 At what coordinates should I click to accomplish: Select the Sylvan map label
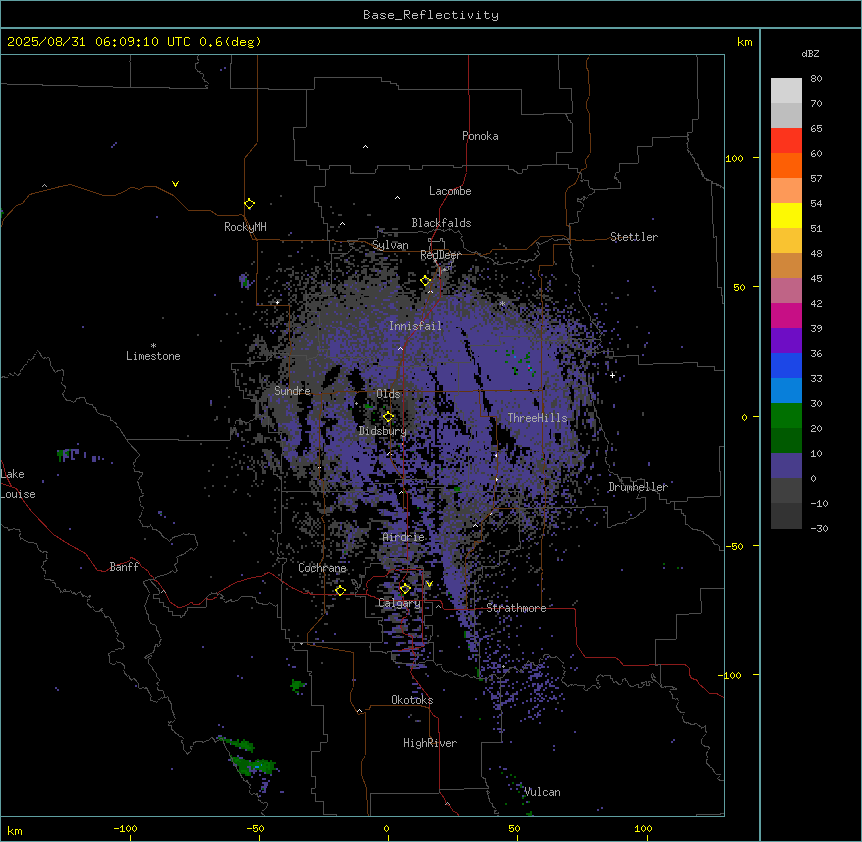coord(390,245)
